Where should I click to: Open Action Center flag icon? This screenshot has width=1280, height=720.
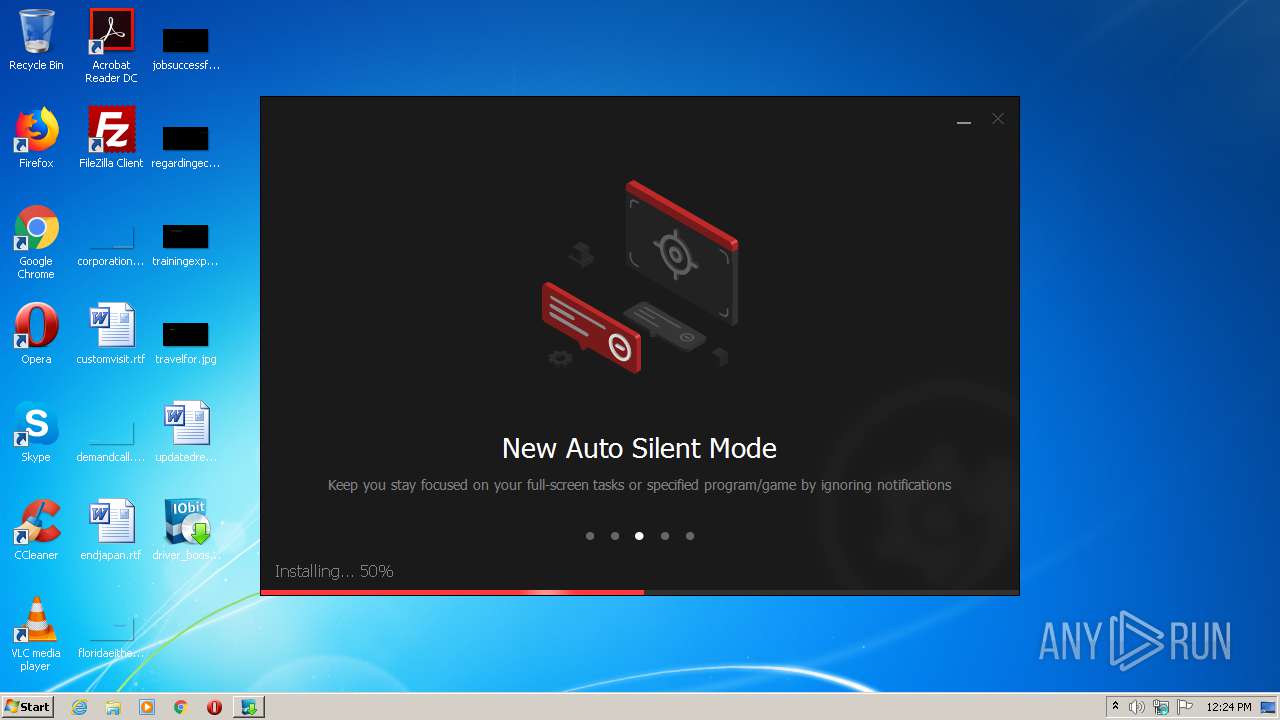(1185, 707)
